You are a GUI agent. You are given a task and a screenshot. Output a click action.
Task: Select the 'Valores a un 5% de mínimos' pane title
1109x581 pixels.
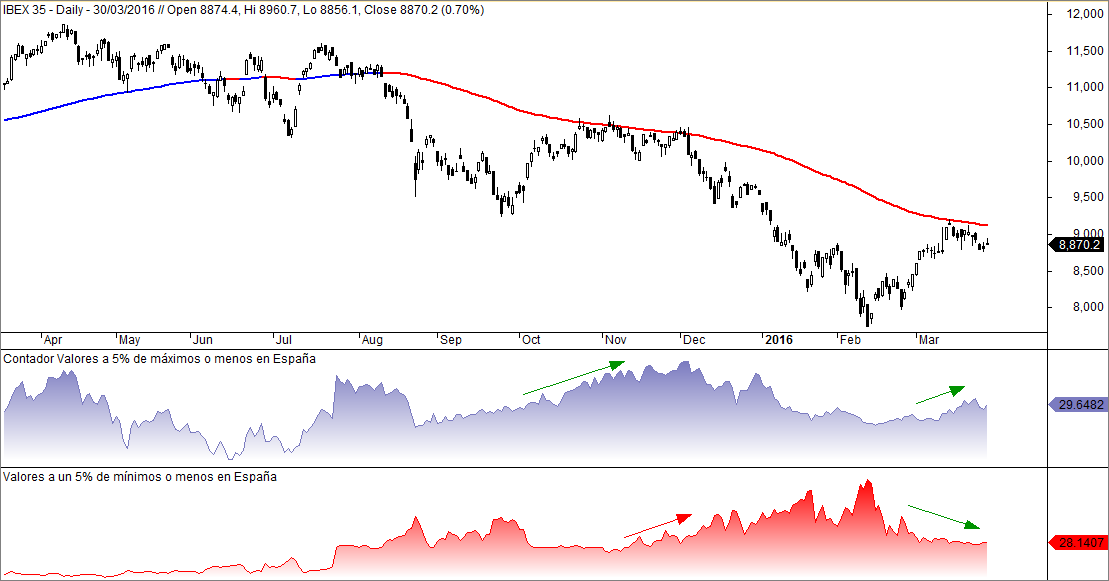pyautogui.click(x=139, y=477)
